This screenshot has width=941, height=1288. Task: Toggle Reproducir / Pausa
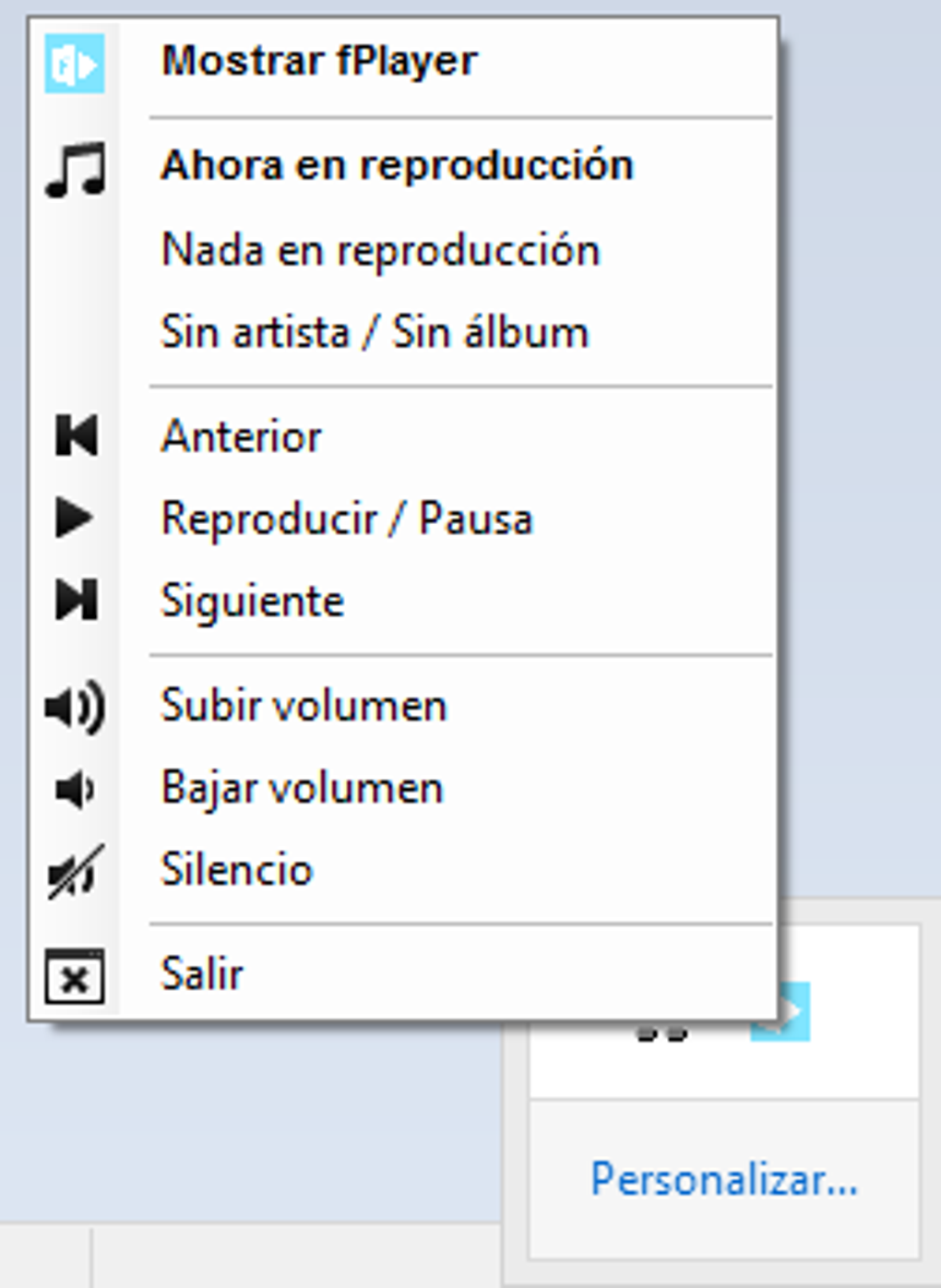pos(347,519)
